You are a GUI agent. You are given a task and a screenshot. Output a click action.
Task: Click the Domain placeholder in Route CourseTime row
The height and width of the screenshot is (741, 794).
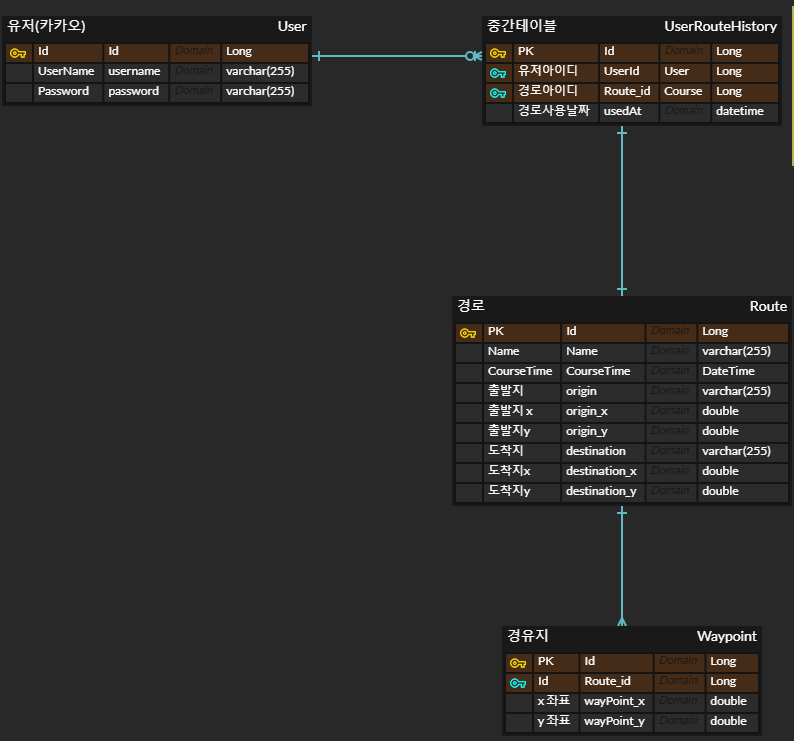[671, 373]
